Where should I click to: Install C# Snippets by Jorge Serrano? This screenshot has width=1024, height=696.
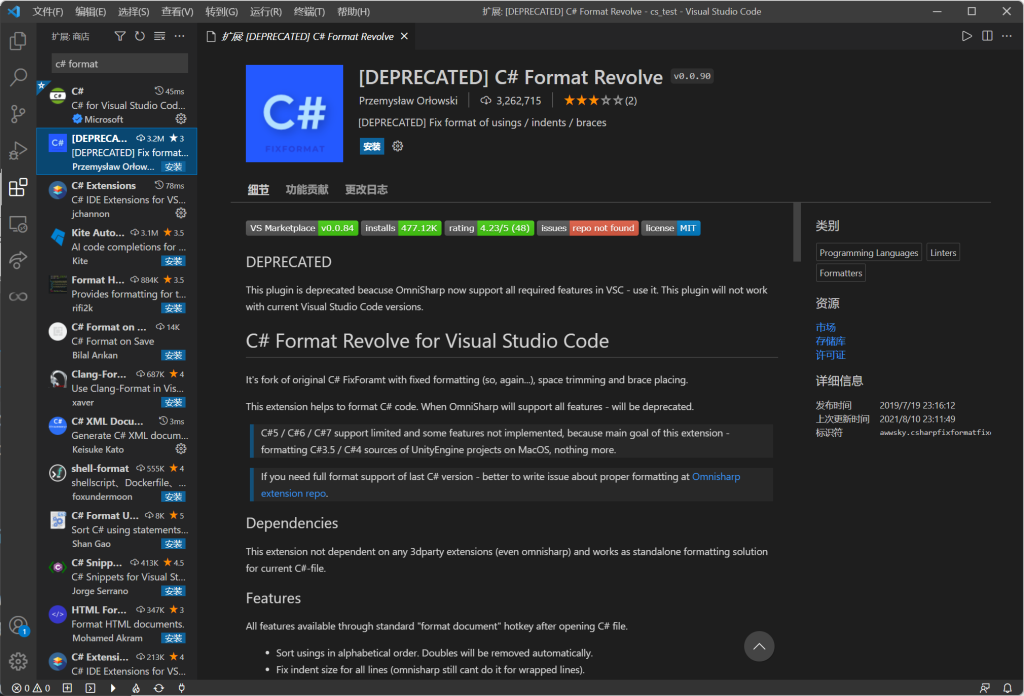174,591
